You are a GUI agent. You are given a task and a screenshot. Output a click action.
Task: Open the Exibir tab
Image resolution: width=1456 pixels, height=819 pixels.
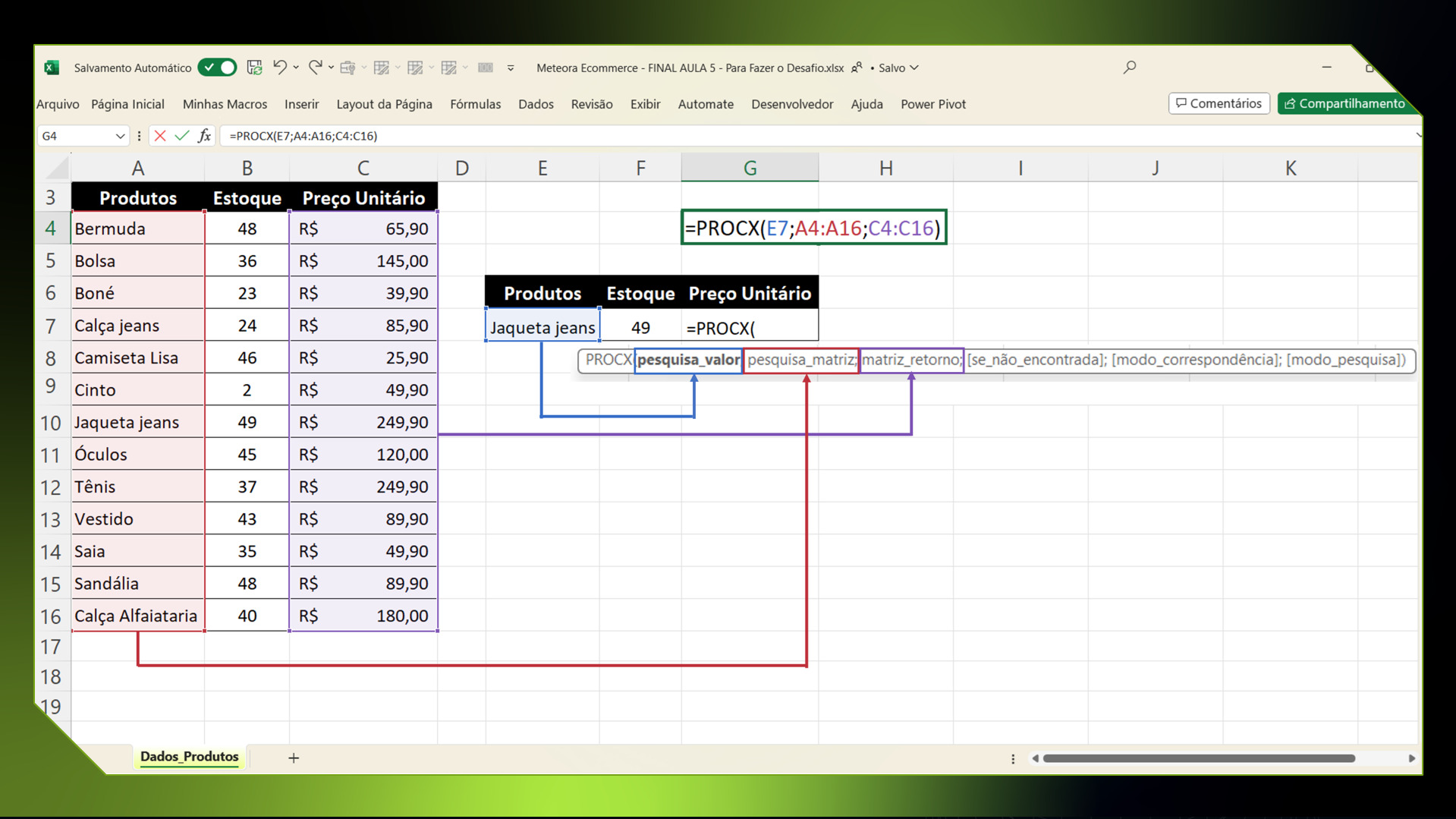tap(645, 104)
